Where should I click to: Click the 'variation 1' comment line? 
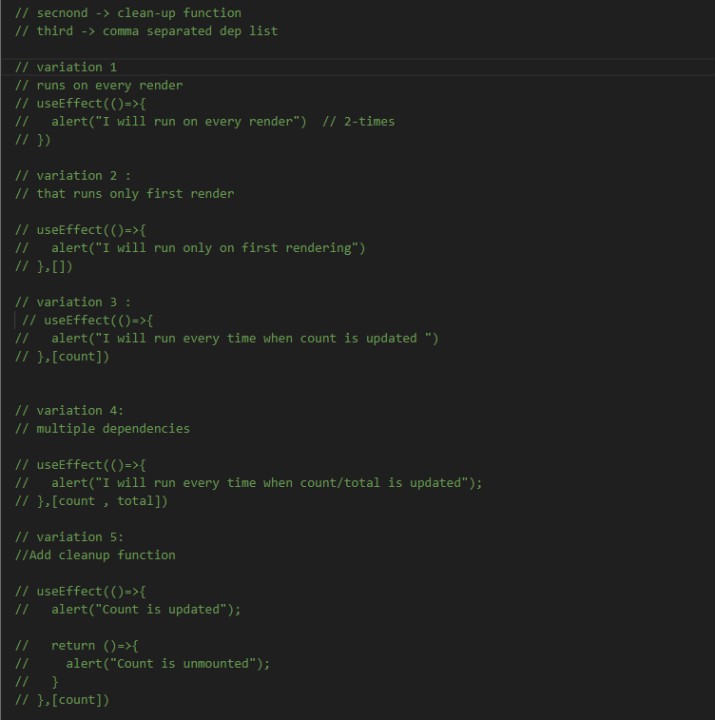[66, 67]
